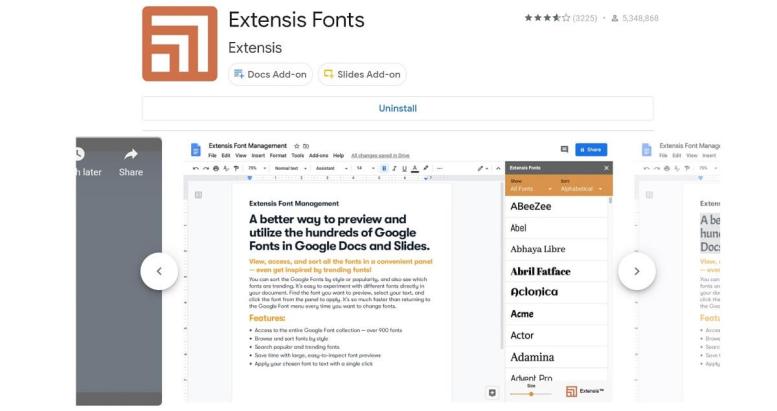Toggle Underline formatting
This screenshot has height=411, width=777.
coord(404,169)
